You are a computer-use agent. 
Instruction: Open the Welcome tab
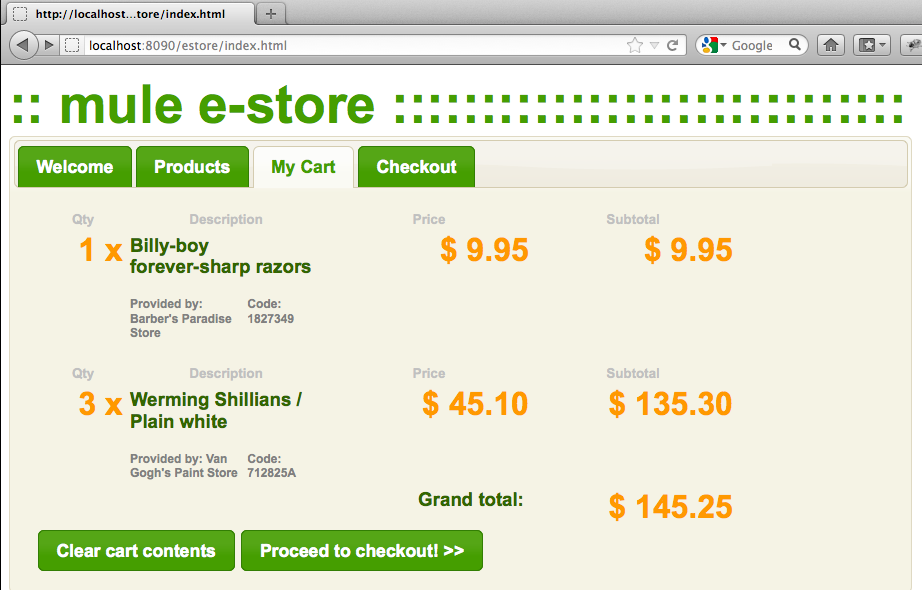[74, 166]
